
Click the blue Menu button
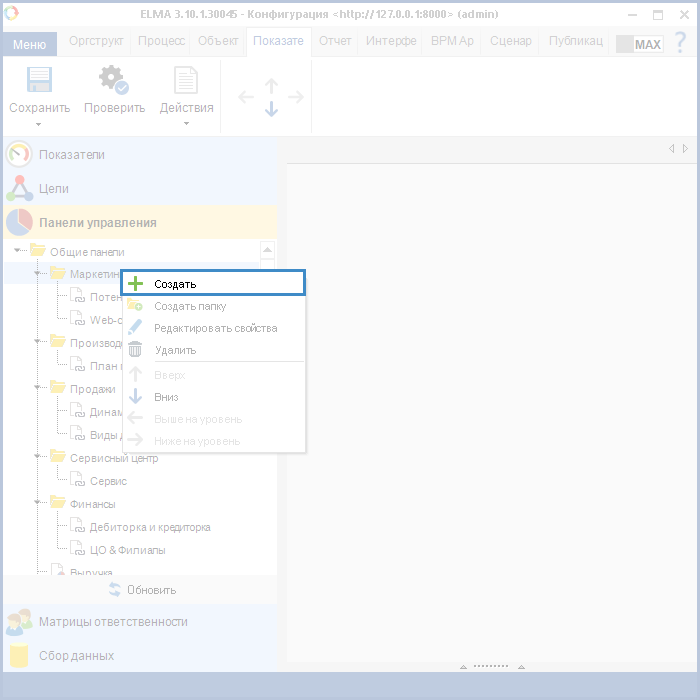[29, 44]
